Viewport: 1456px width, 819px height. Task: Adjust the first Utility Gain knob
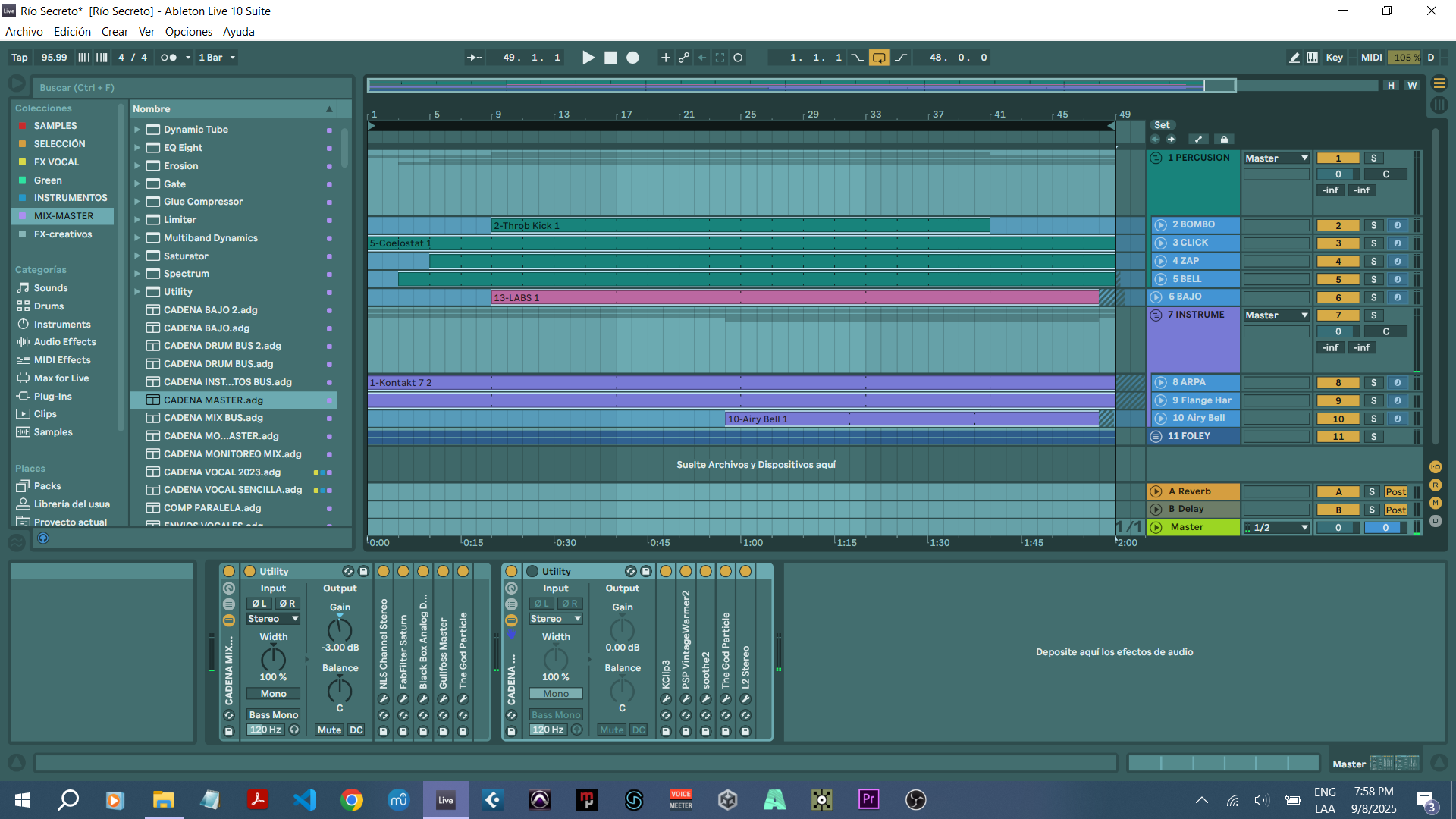tap(339, 629)
